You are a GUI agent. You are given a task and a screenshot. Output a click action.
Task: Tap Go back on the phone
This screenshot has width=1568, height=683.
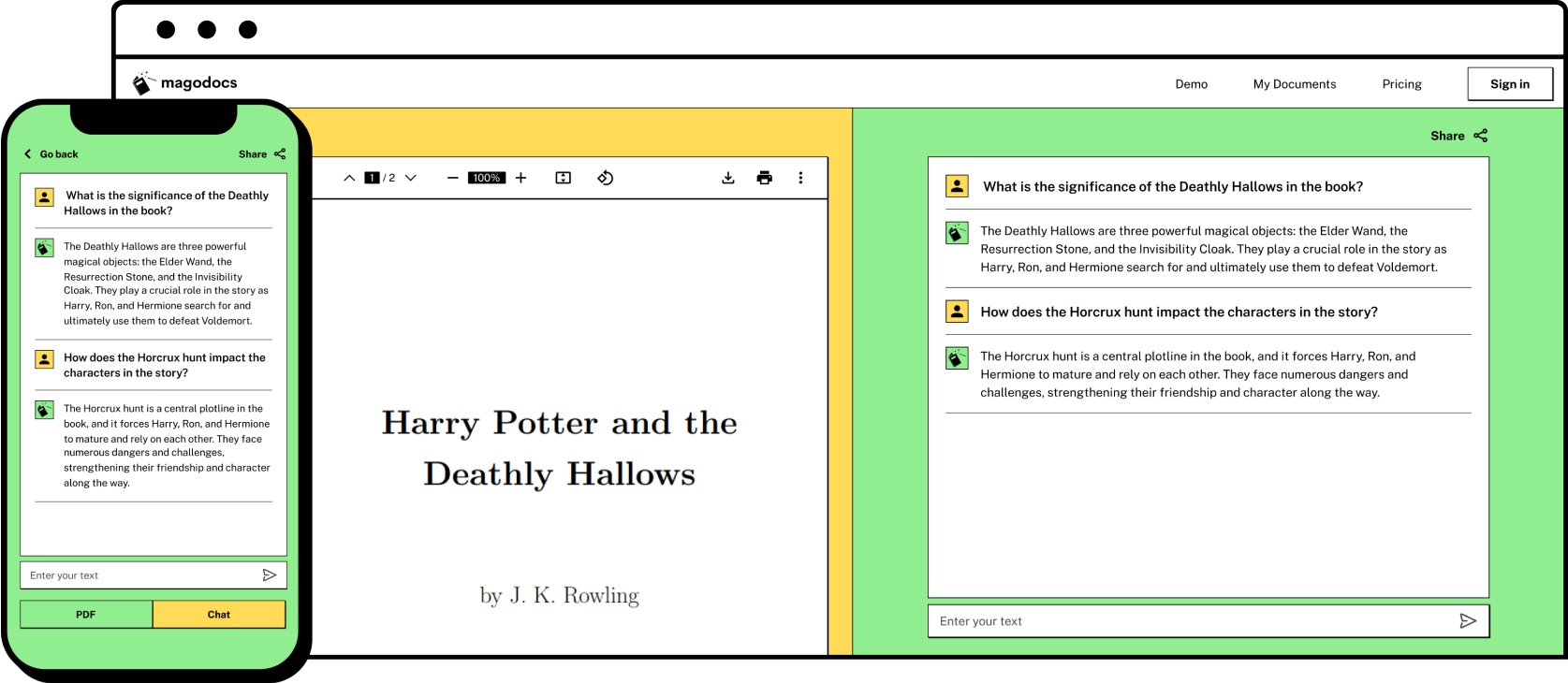coord(59,154)
